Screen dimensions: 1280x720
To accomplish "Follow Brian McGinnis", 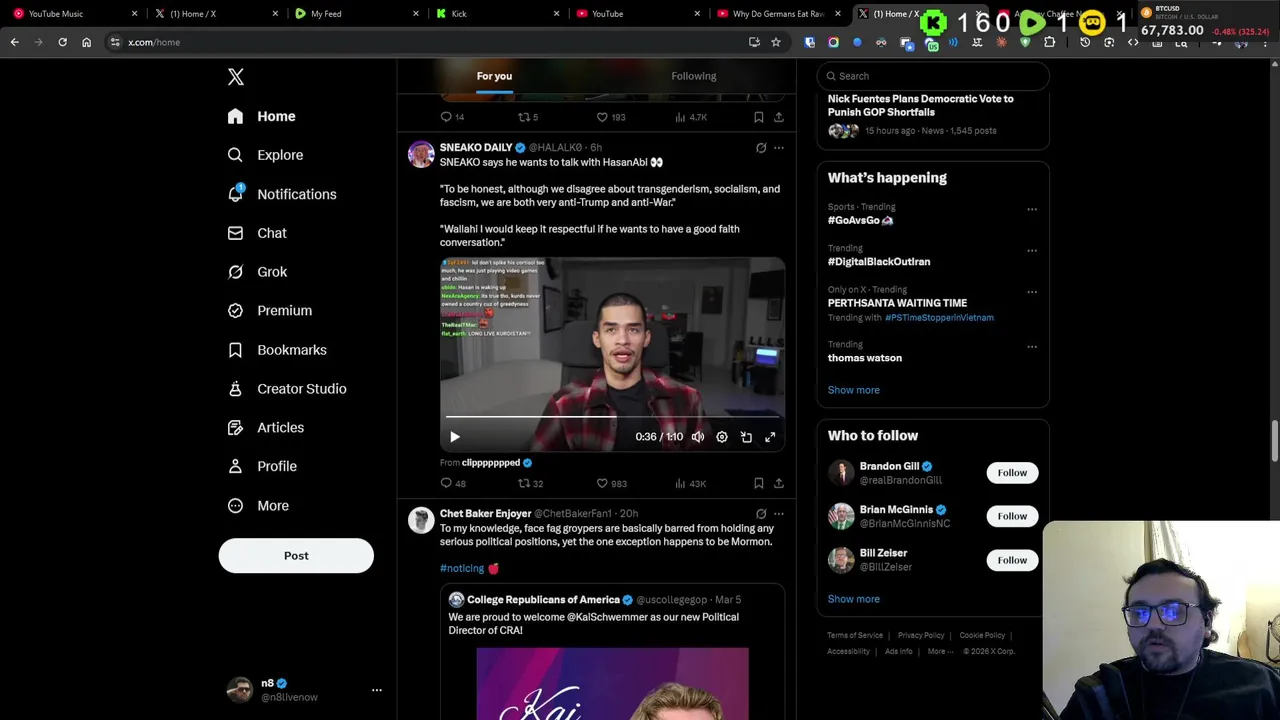I will click(x=1012, y=516).
